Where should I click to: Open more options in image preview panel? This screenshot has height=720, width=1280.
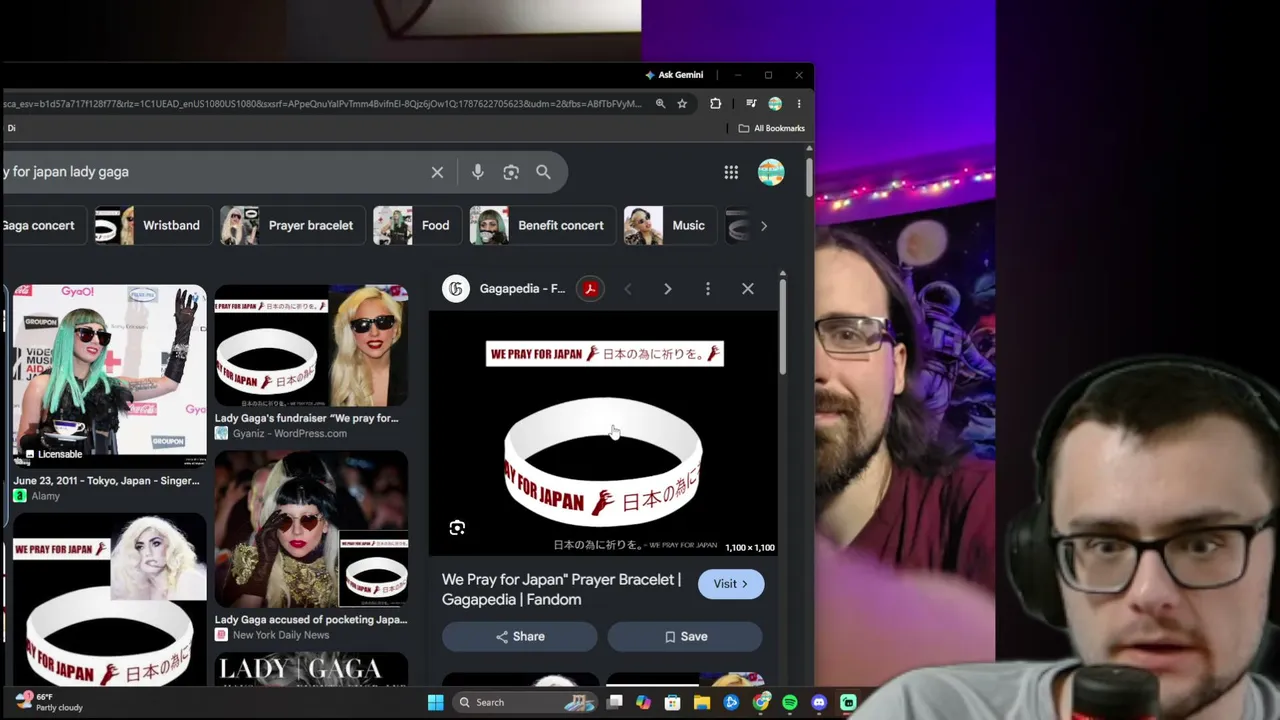(x=707, y=289)
